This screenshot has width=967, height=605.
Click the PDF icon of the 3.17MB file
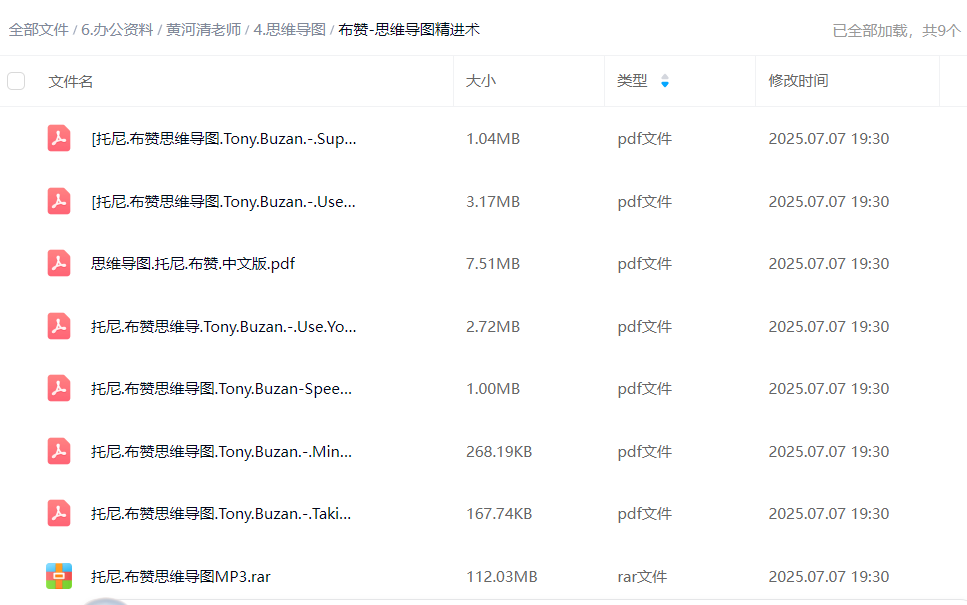click(x=59, y=201)
